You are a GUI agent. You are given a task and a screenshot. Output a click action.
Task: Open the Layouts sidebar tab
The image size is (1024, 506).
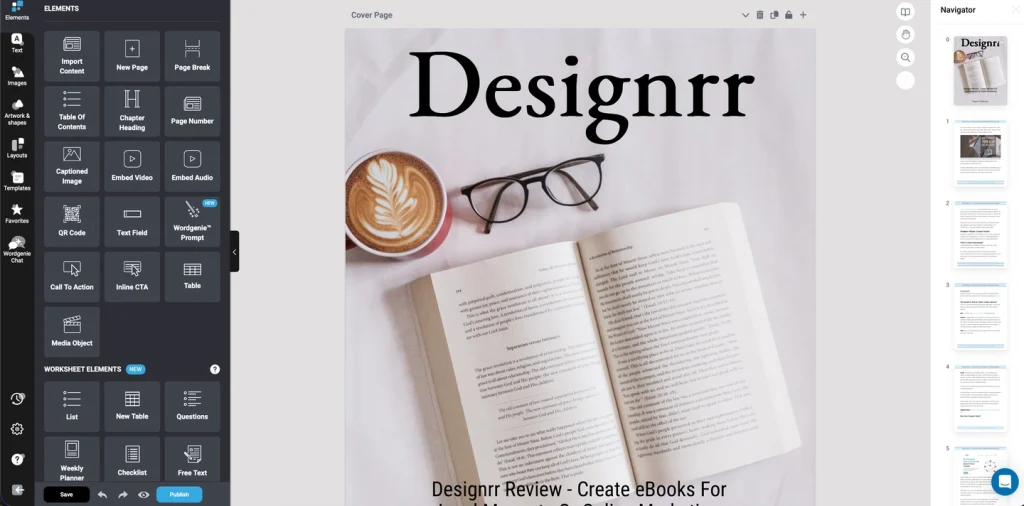coord(17,148)
